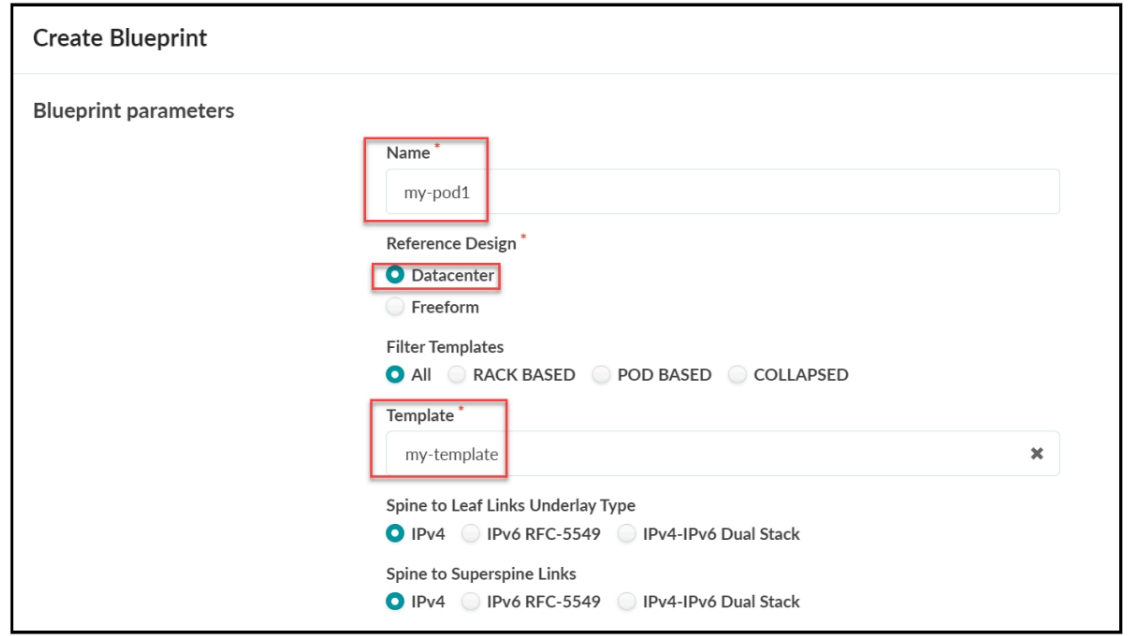Choose the All templates filter

[395, 375]
